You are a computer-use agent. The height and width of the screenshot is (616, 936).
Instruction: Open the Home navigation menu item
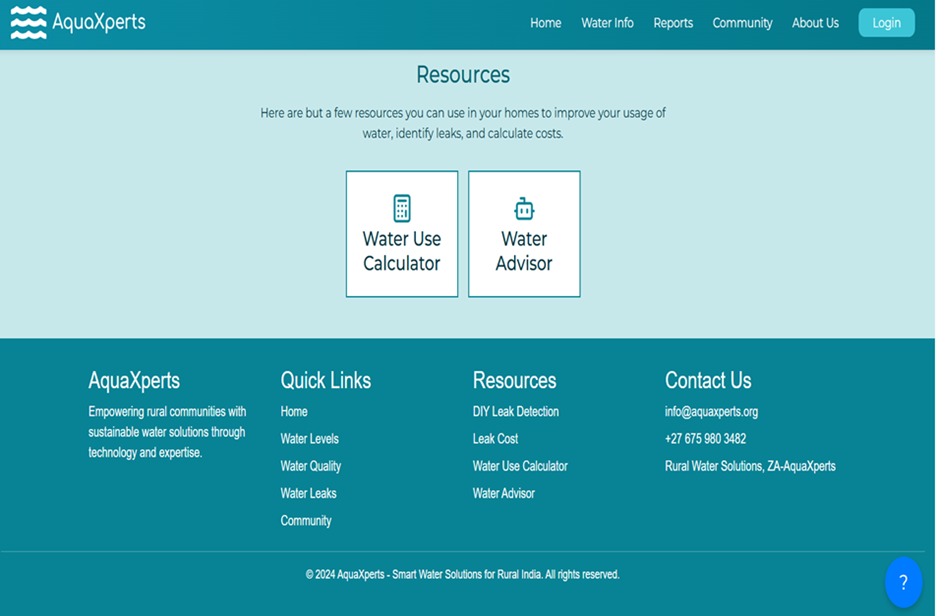pyautogui.click(x=545, y=23)
